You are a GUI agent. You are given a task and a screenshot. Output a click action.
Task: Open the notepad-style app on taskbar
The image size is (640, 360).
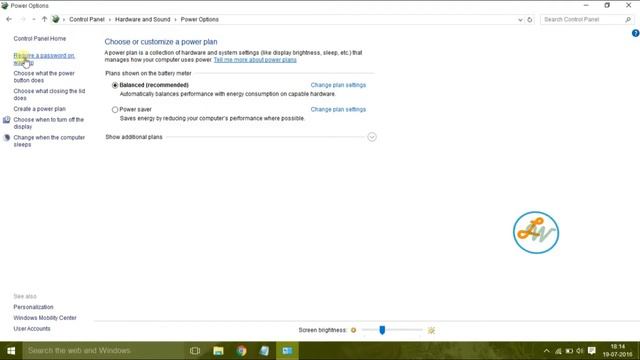(264, 351)
